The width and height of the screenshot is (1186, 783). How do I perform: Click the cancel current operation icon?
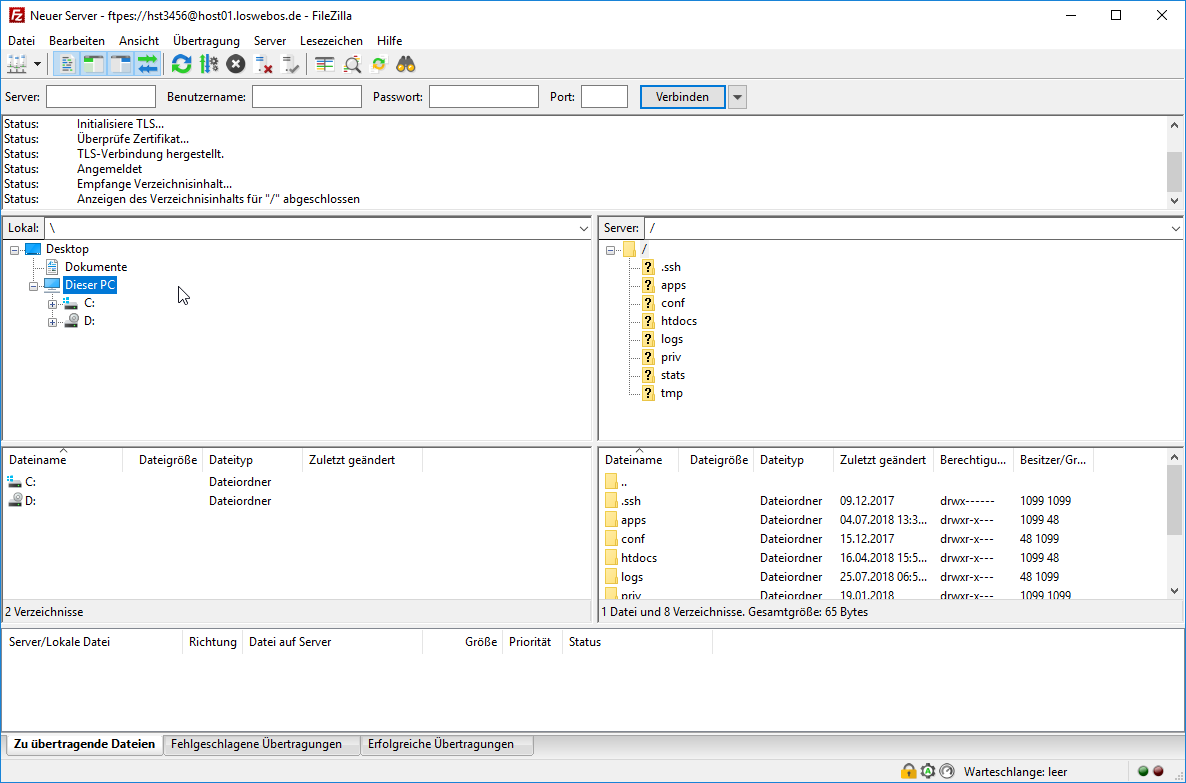coord(235,64)
